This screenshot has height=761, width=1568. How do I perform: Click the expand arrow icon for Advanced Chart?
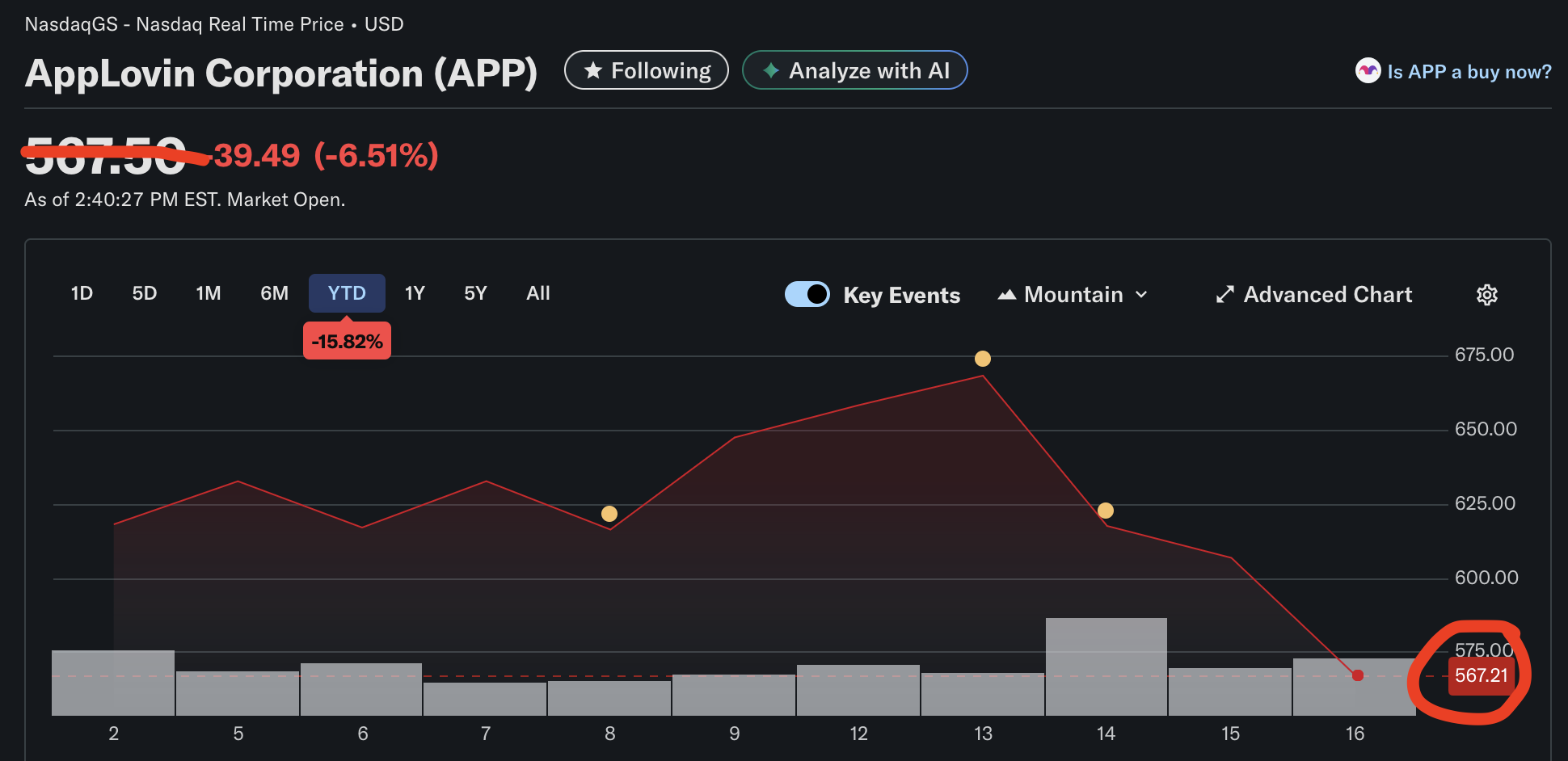1224,295
